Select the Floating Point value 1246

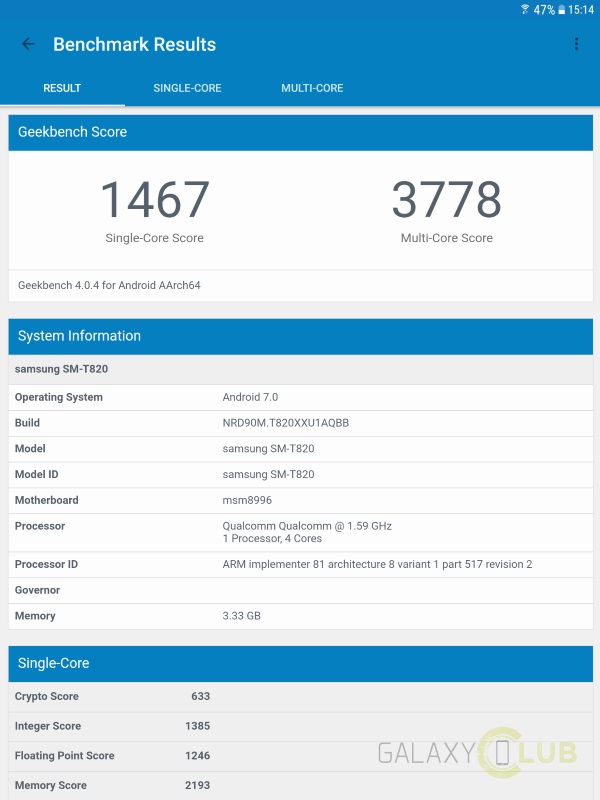coord(197,756)
